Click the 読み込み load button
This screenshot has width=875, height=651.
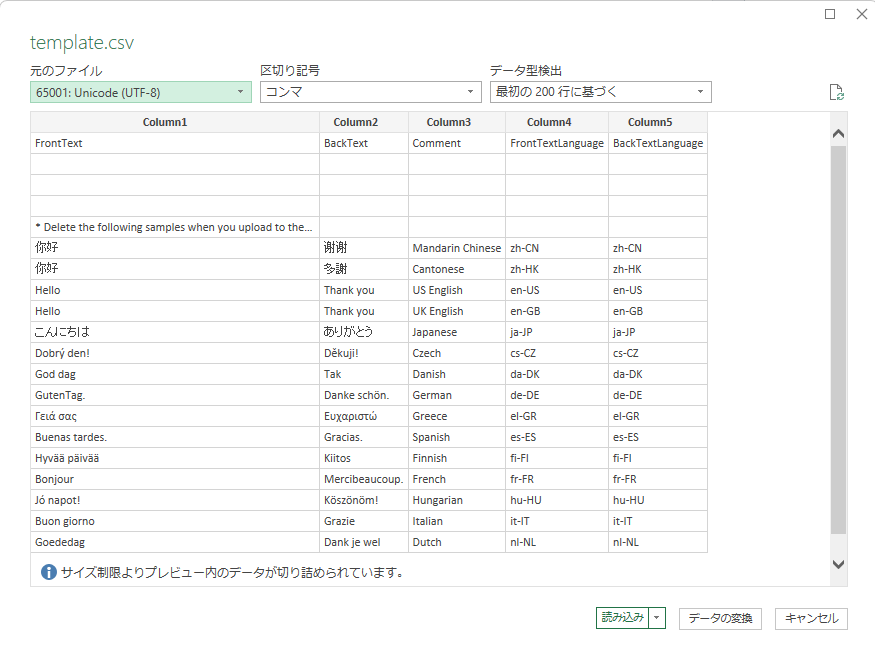point(620,618)
